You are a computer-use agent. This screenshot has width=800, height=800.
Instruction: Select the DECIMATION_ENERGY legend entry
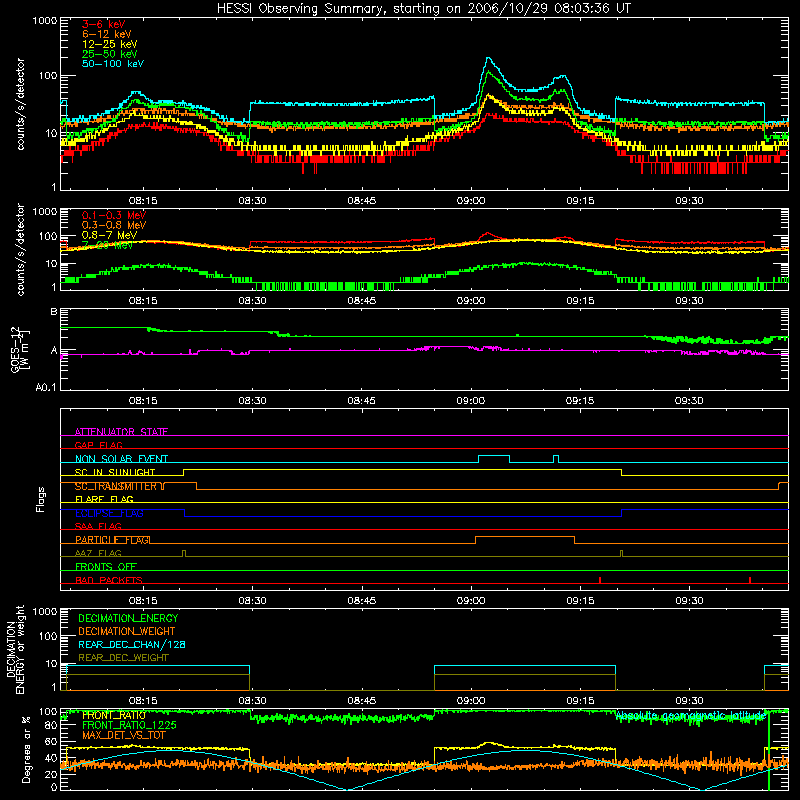(x=128, y=618)
